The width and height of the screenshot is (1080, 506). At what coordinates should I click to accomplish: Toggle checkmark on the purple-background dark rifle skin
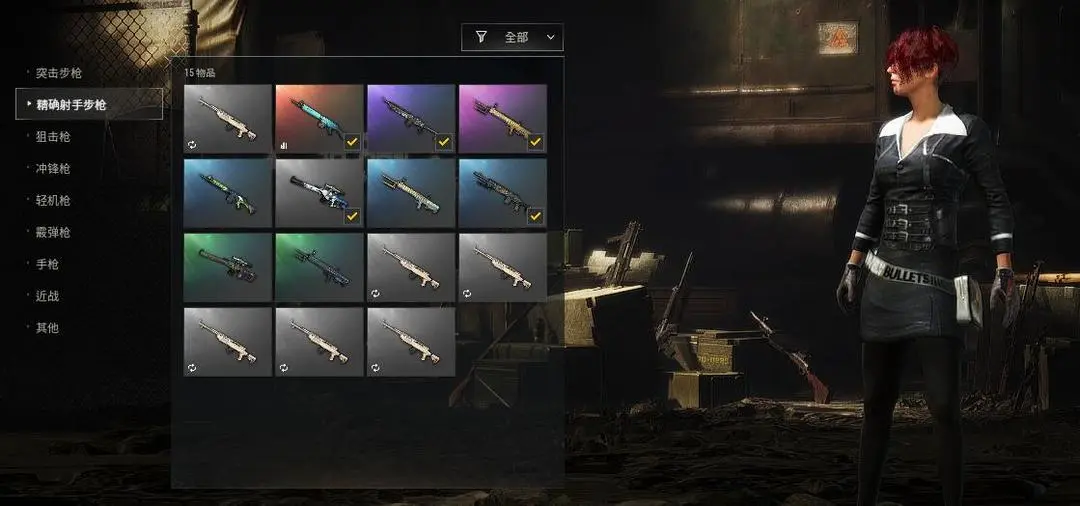click(444, 142)
